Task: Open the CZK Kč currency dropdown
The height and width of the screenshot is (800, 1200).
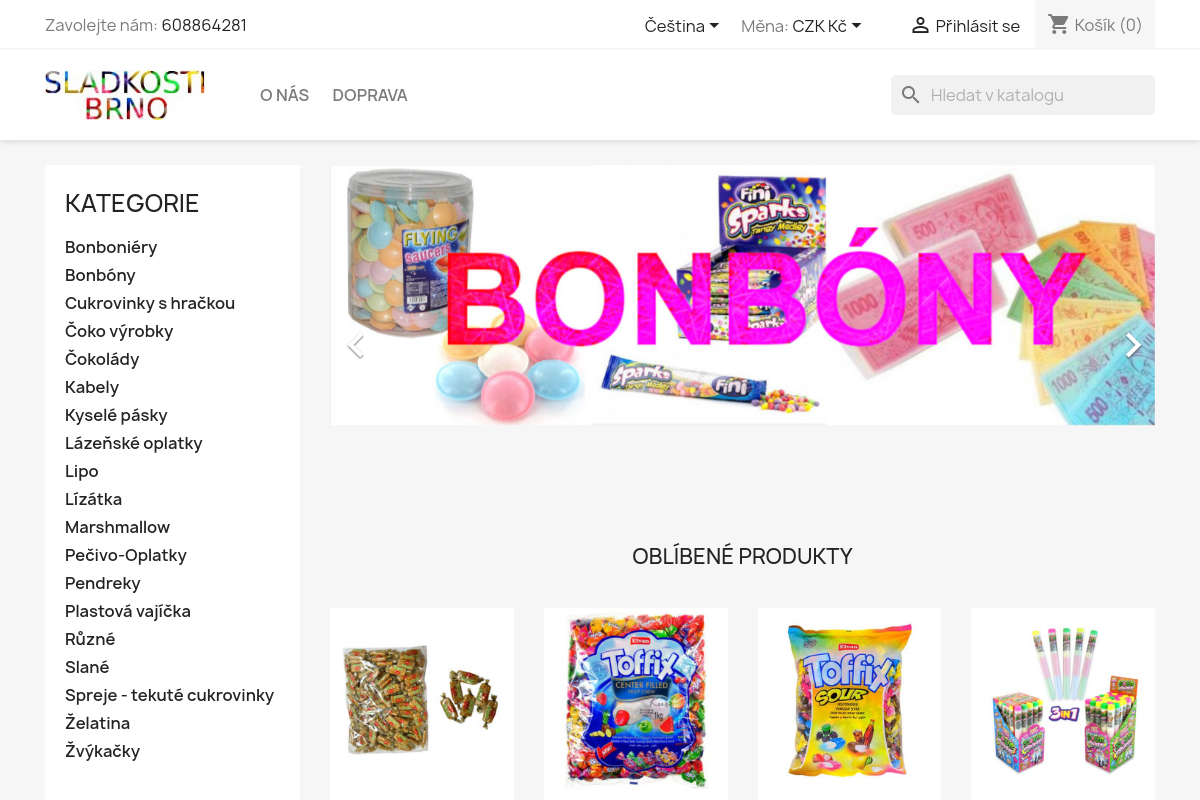Action: pyautogui.click(x=827, y=26)
